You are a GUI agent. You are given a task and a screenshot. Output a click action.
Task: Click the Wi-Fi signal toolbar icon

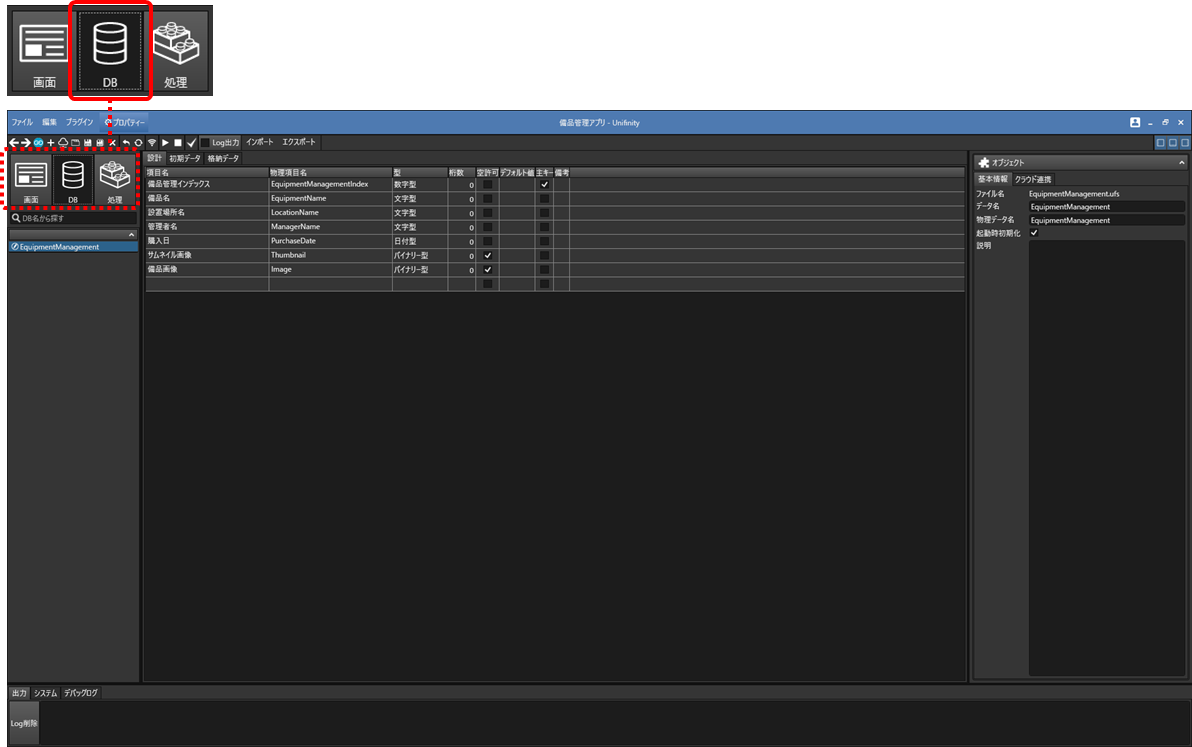[x=152, y=142]
